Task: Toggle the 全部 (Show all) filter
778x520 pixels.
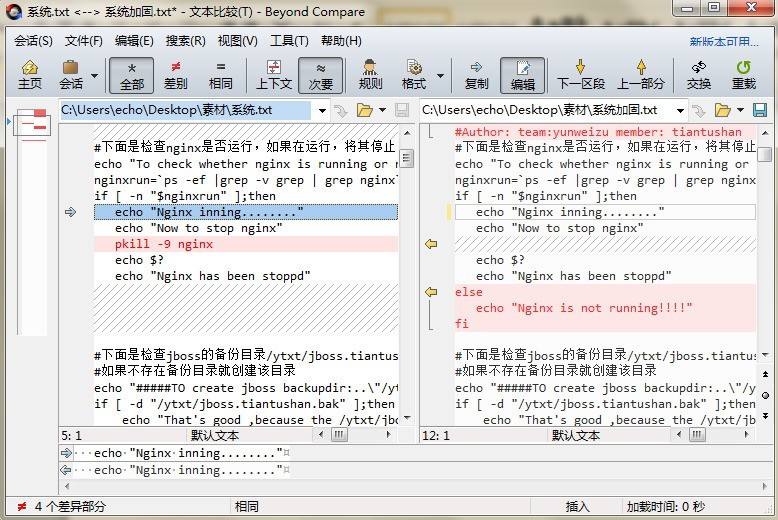Action: [x=132, y=75]
